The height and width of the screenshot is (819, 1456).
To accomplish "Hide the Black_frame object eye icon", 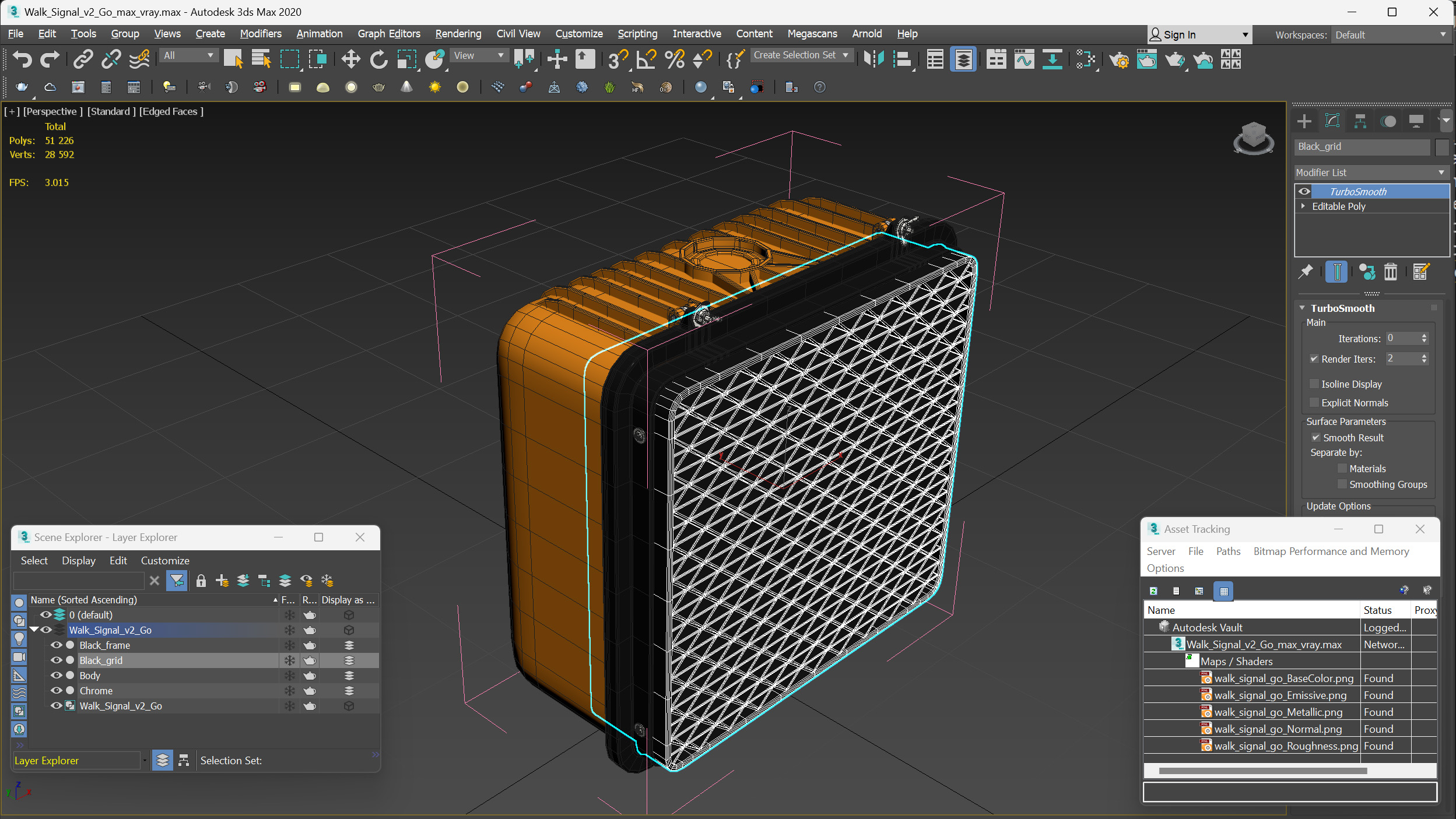I will [57, 645].
